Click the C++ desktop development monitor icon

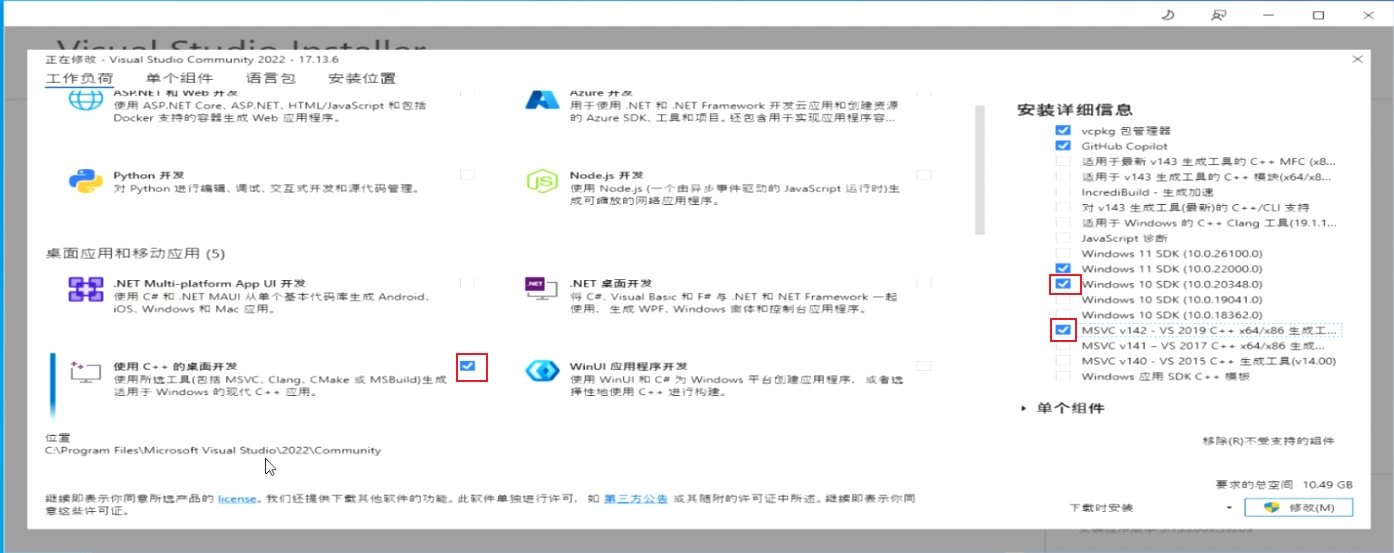click(x=86, y=372)
